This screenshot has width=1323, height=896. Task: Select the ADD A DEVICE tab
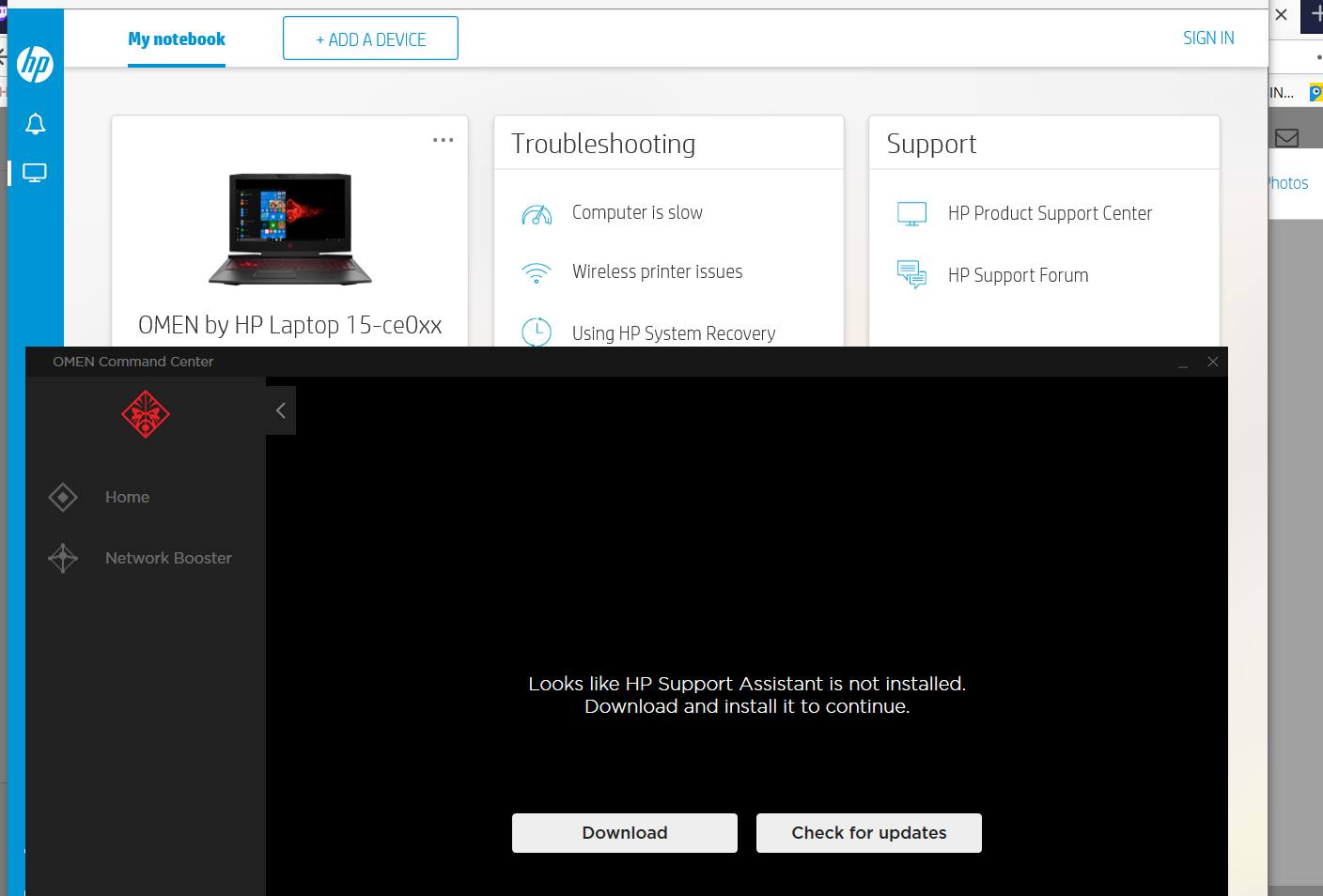(x=370, y=38)
